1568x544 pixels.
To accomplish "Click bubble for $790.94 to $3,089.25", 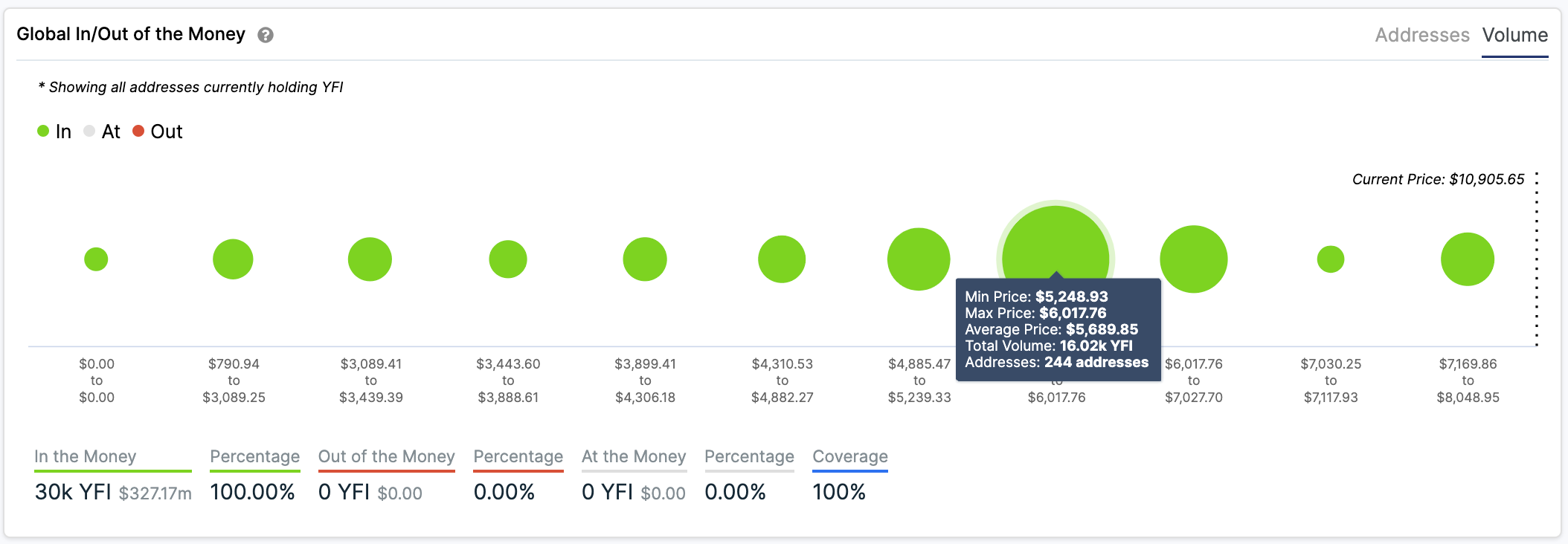I will [233, 259].
